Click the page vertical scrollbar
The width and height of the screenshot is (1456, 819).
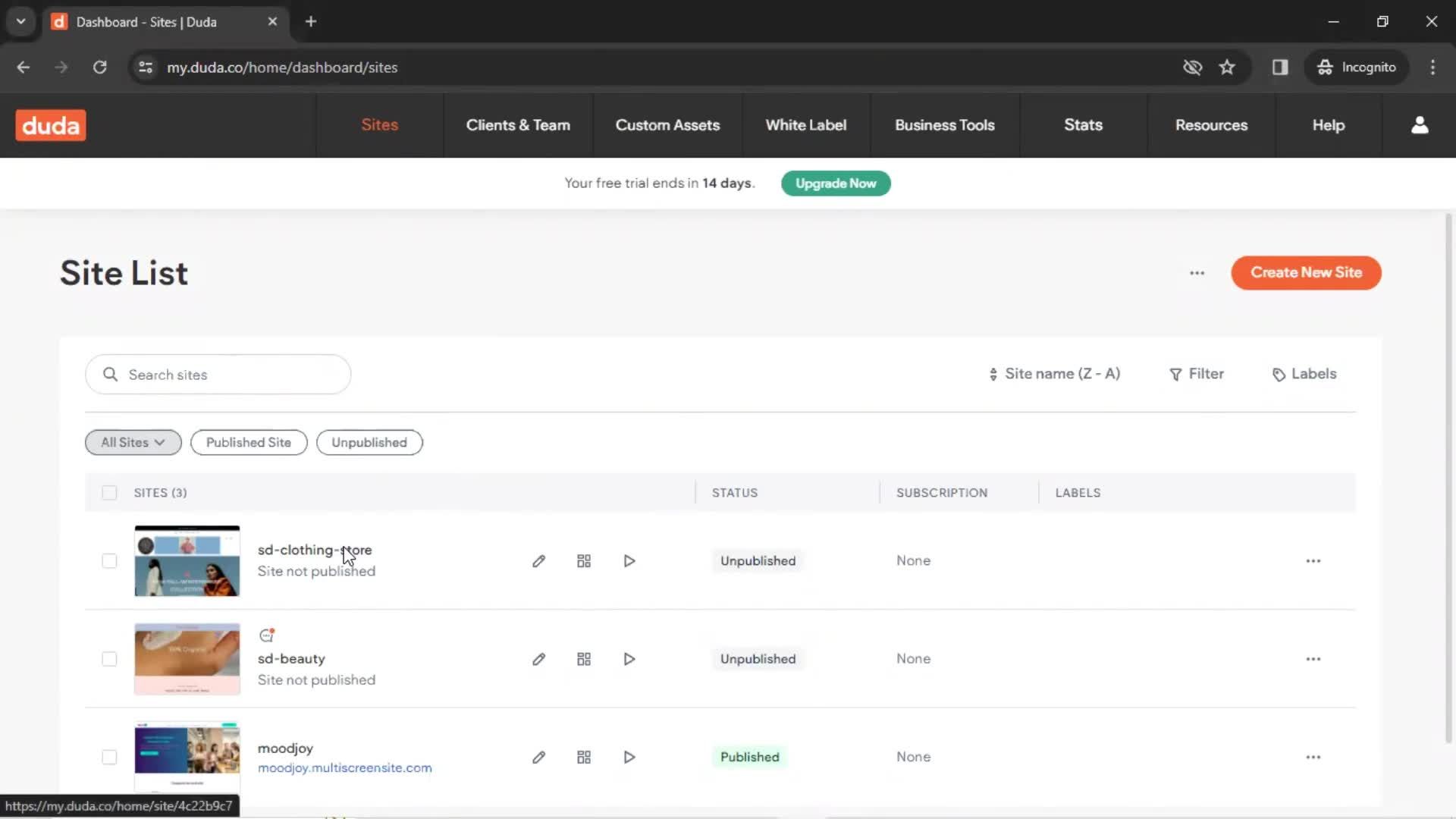[x=1448, y=478]
